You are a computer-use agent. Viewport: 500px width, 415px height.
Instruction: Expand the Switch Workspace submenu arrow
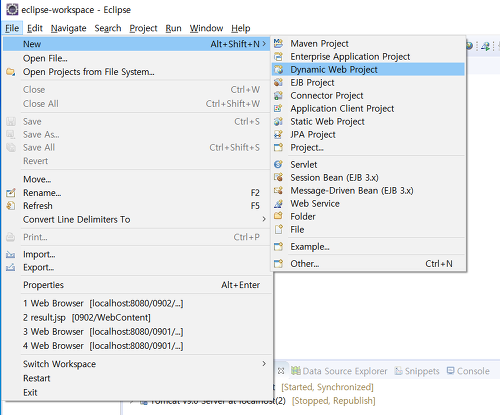pos(264,363)
